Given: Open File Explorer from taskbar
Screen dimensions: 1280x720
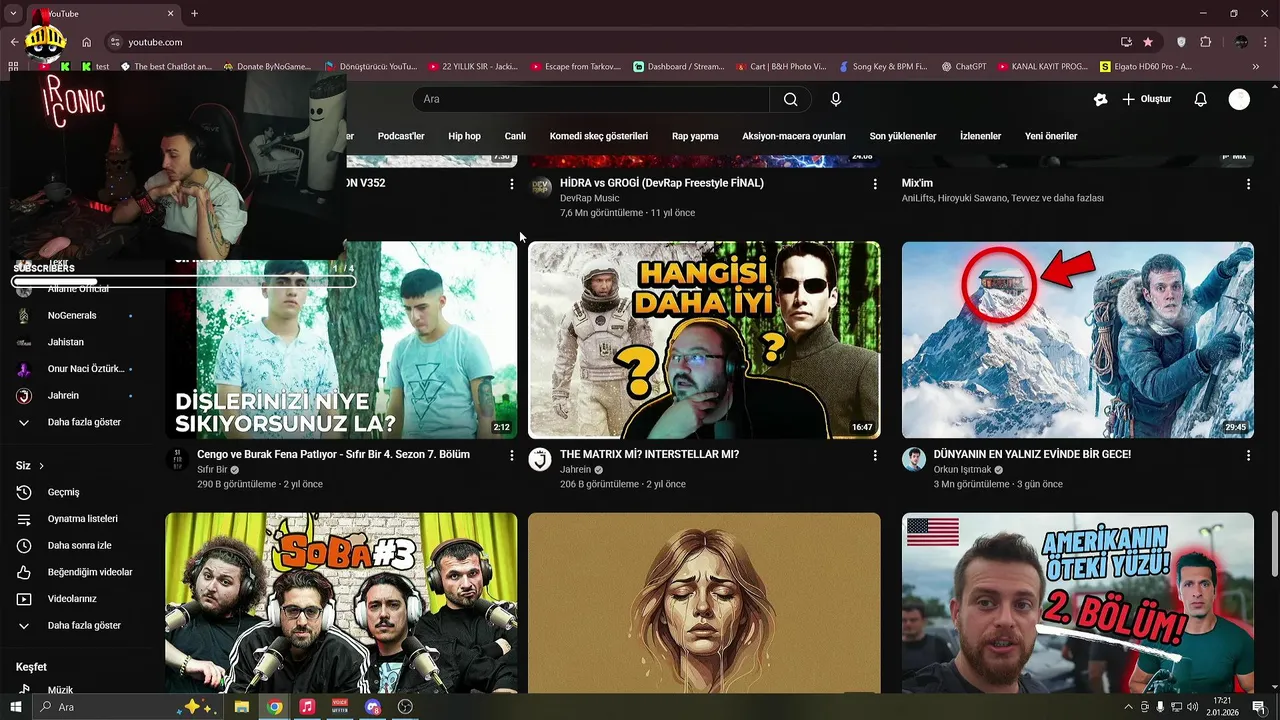Looking at the screenshot, I should point(241,707).
